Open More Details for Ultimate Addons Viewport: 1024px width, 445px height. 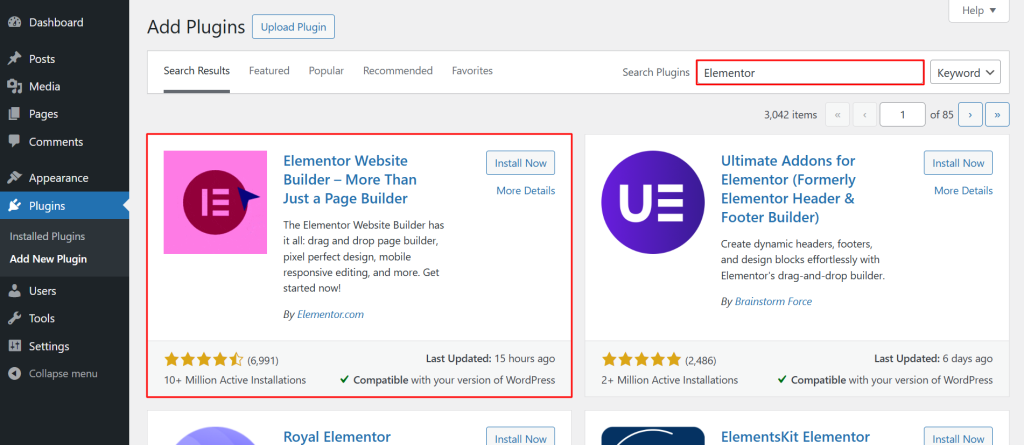pyautogui.click(x=963, y=190)
